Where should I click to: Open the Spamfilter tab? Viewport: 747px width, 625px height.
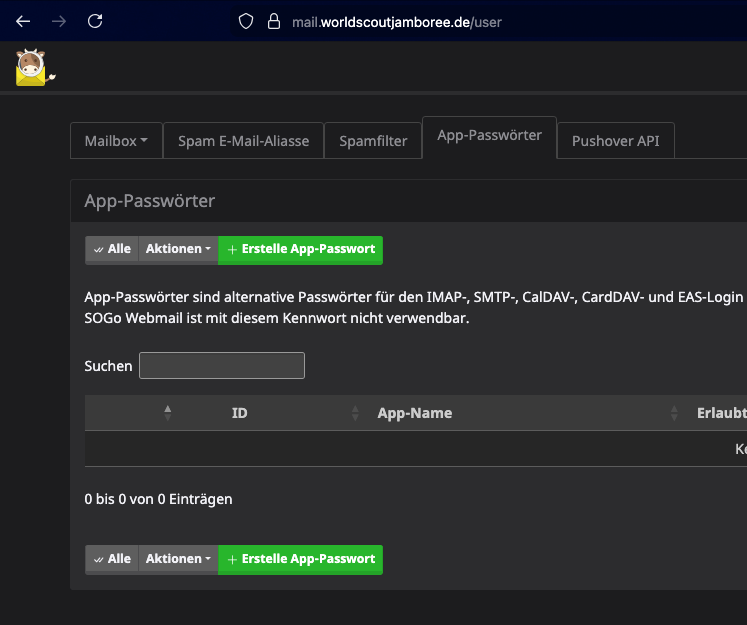tap(373, 141)
